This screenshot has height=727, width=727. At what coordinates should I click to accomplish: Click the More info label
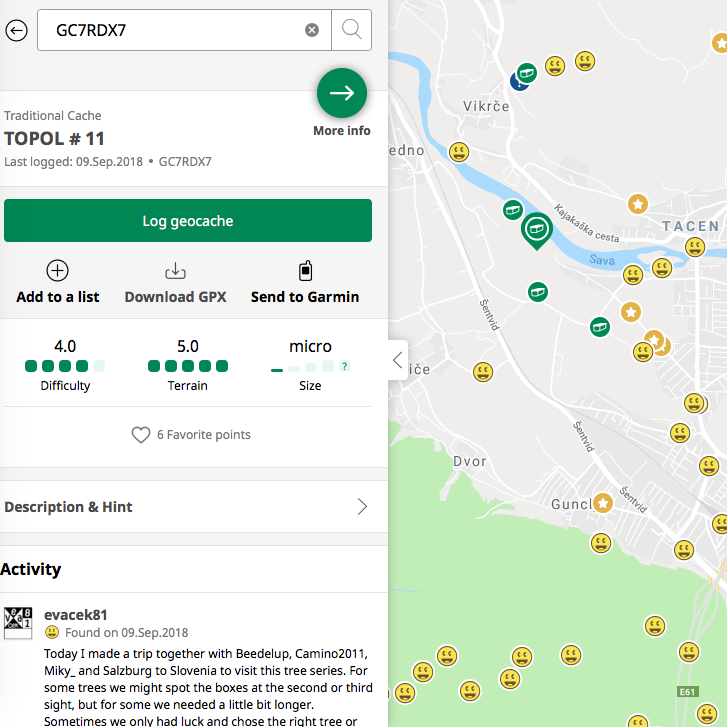342,131
